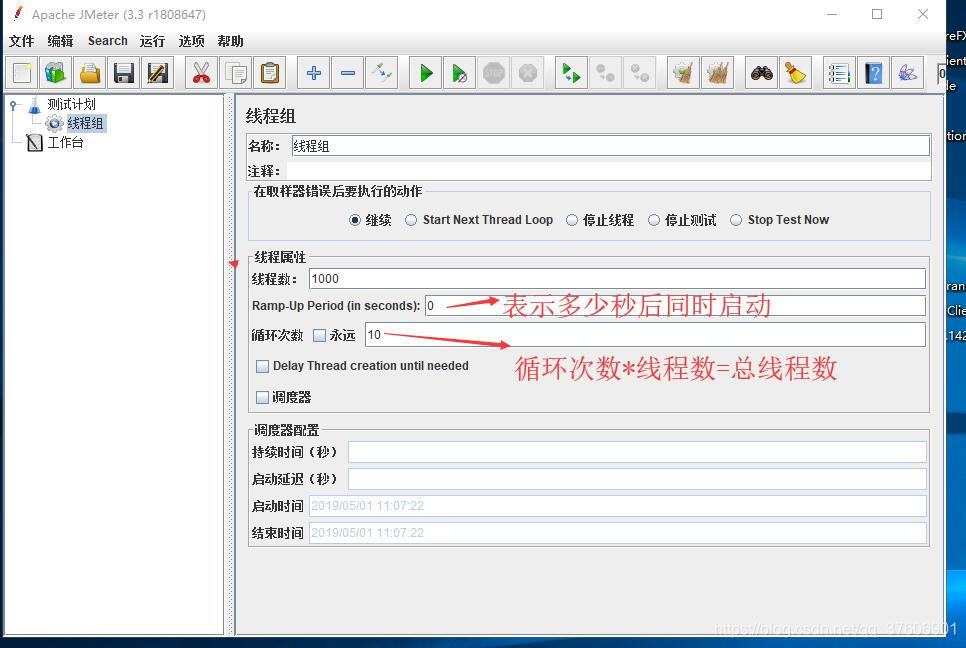Open the 编辑 menu
Screen dimensions: 966x648
(x=60, y=41)
